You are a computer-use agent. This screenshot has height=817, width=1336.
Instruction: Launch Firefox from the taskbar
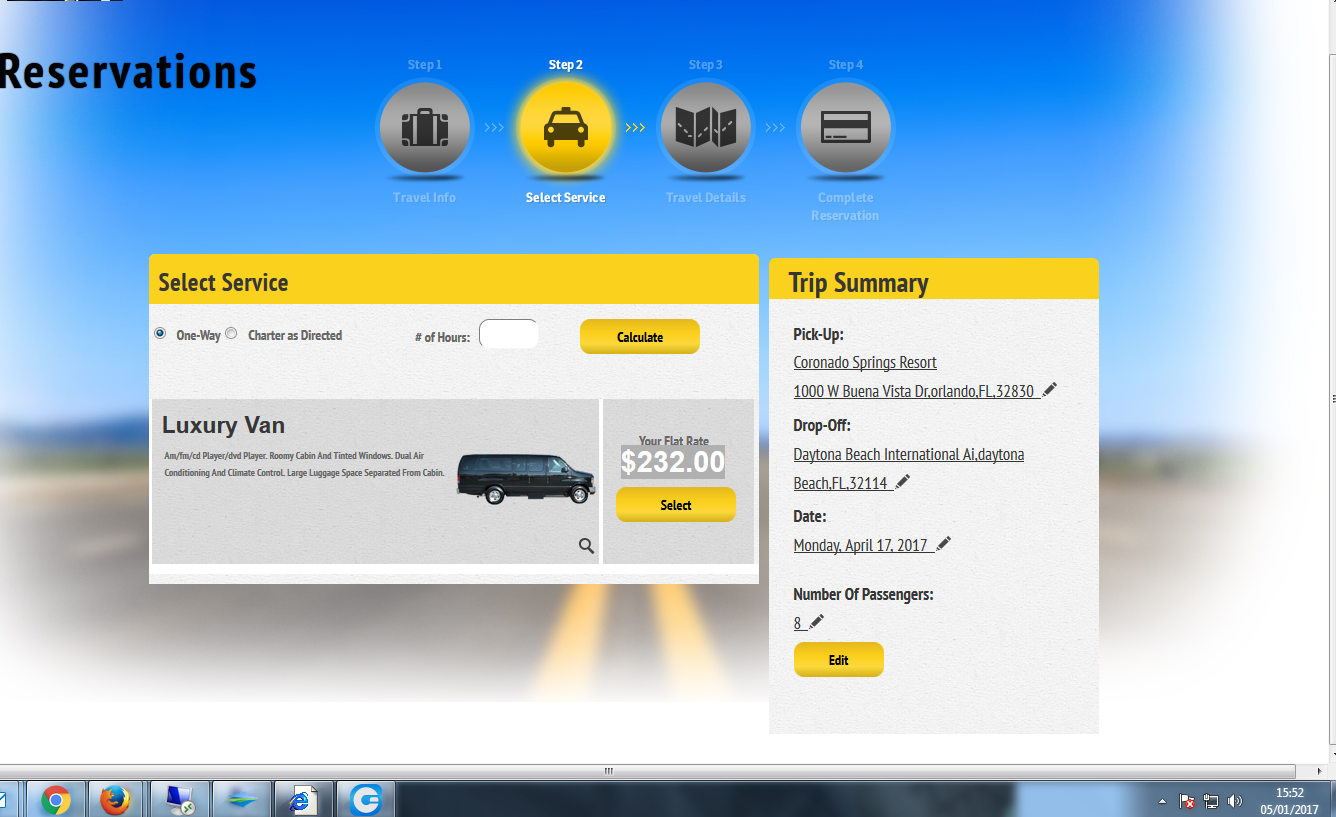(x=116, y=800)
